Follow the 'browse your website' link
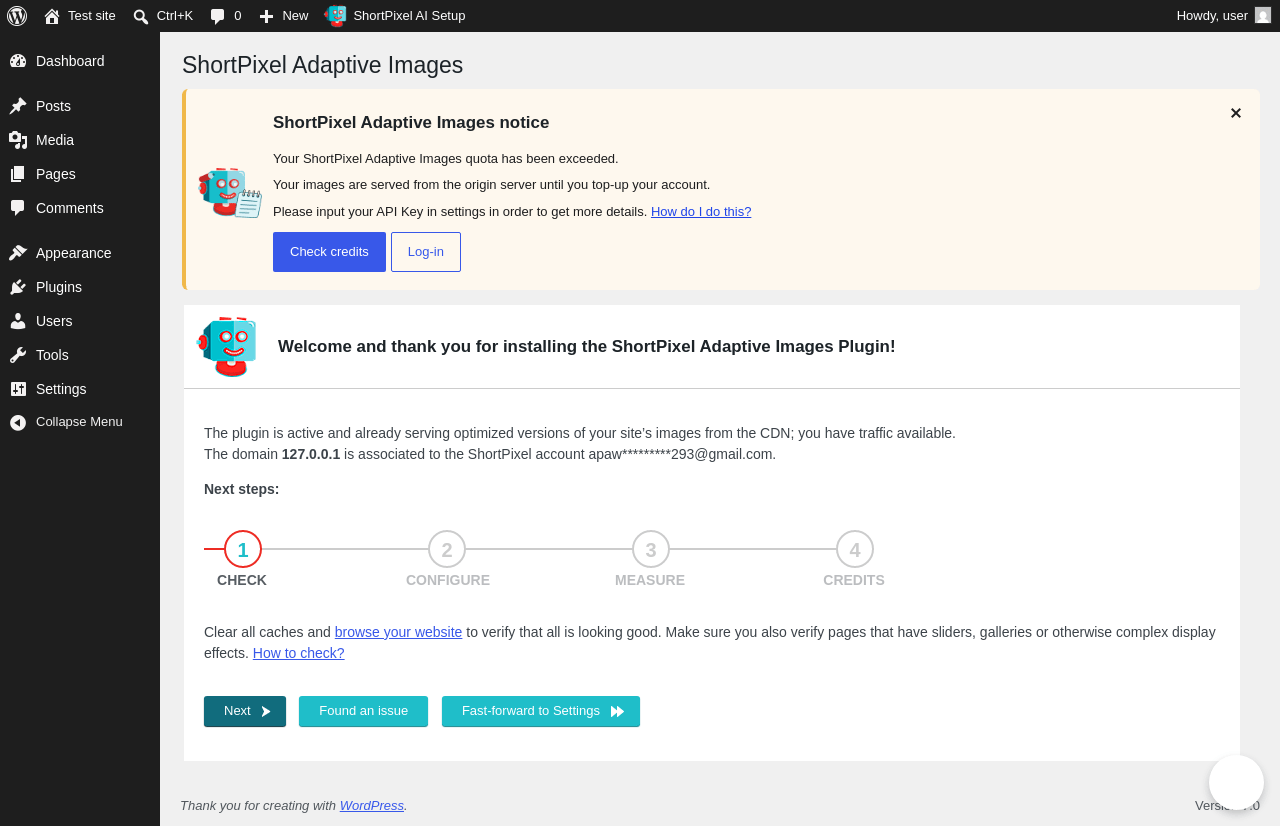 398,632
